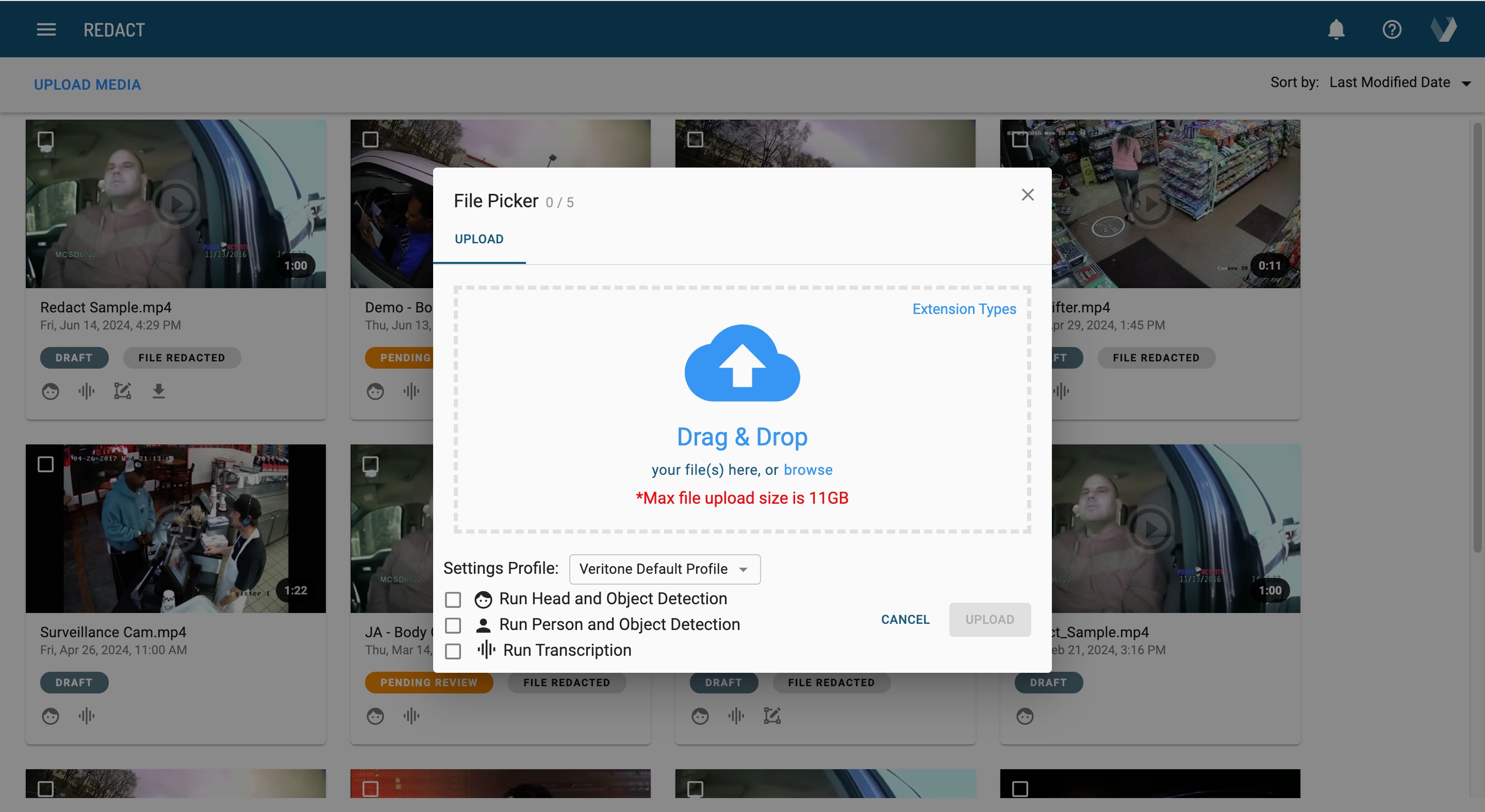Click the browse link to select files
This screenshot has height=812, width=1485.
tap(807, 470)
